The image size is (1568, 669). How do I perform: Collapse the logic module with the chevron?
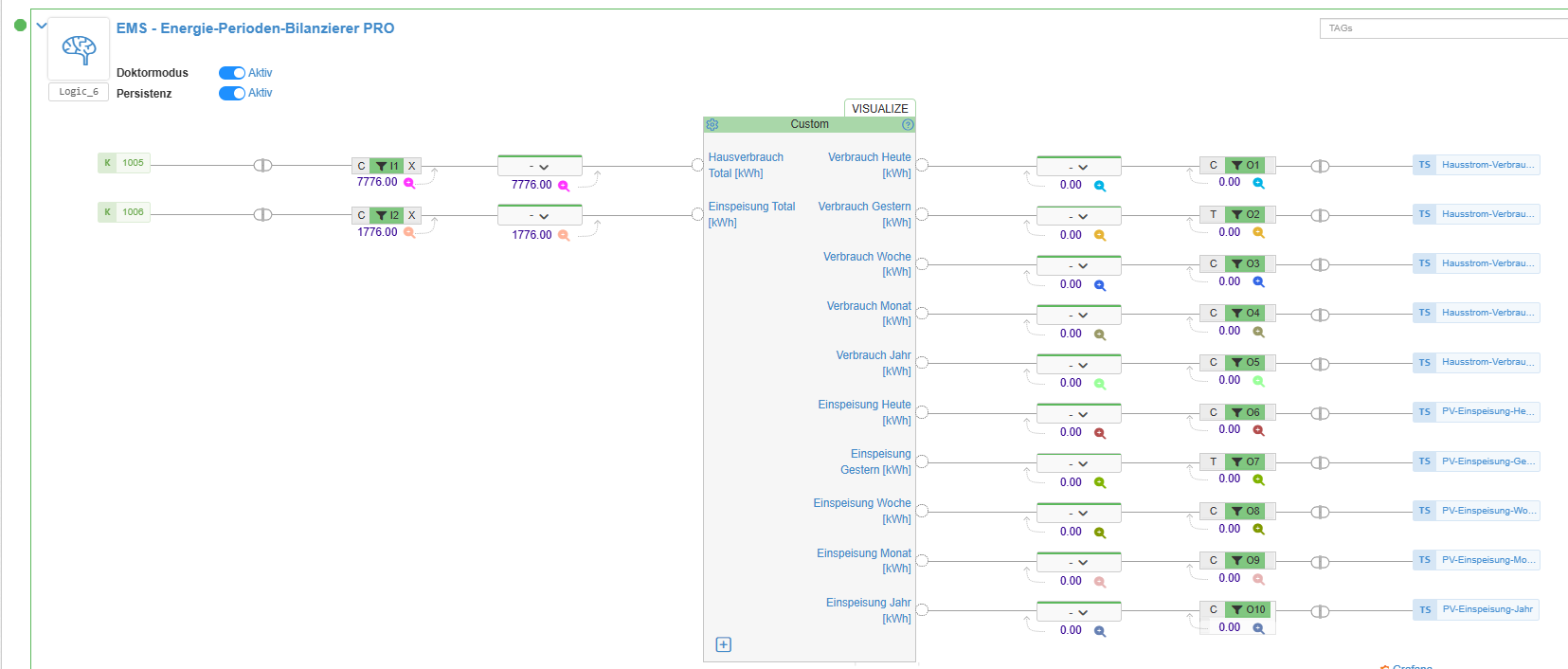42,26
